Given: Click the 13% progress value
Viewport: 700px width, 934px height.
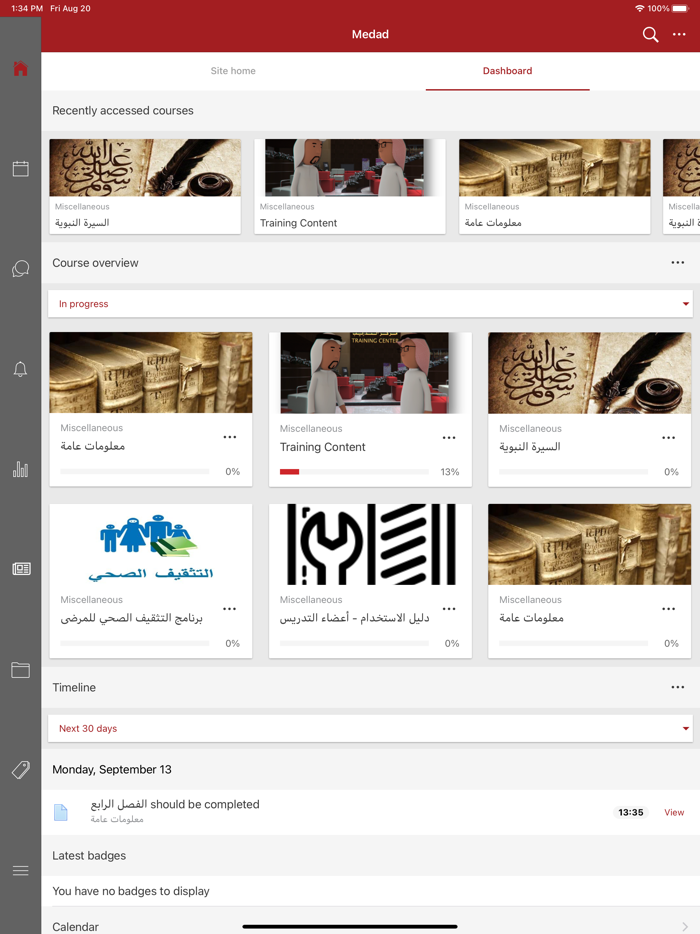Looking at the screenshot, I should (x=450, y=472).
